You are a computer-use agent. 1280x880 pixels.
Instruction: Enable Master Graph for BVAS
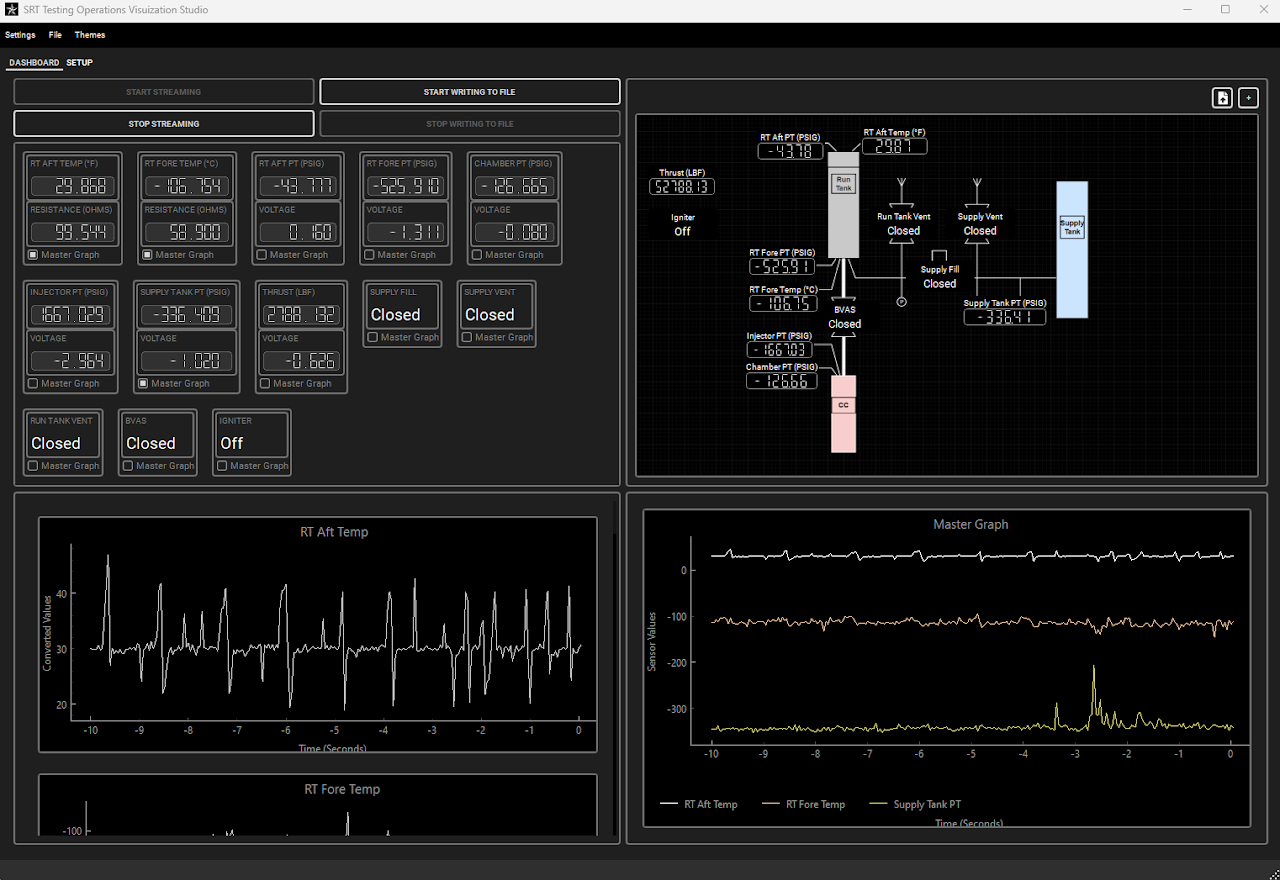pyautogui.click(x=128, y=466)
